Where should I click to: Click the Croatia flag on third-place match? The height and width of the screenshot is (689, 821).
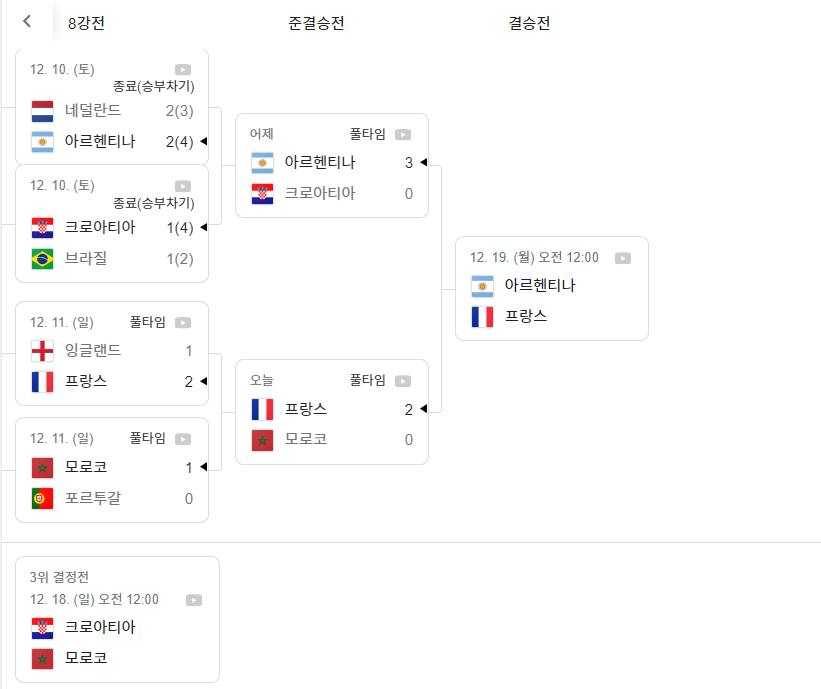coord(42,628)
